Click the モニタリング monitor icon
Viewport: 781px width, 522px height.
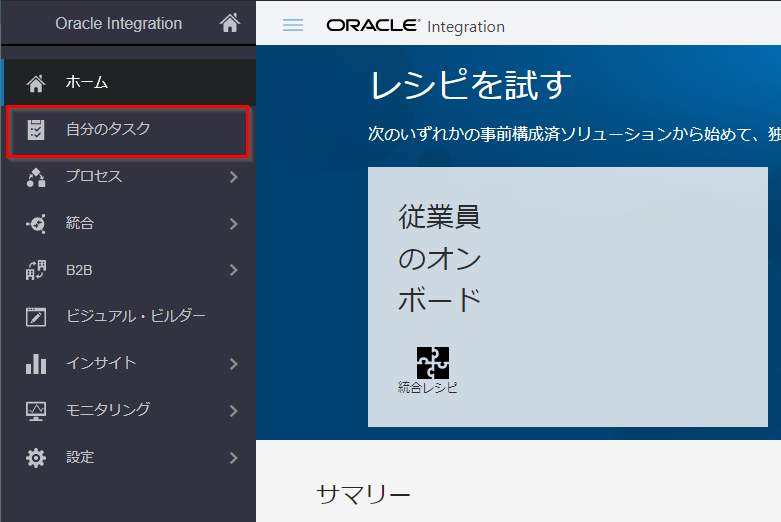click(36, 410)
